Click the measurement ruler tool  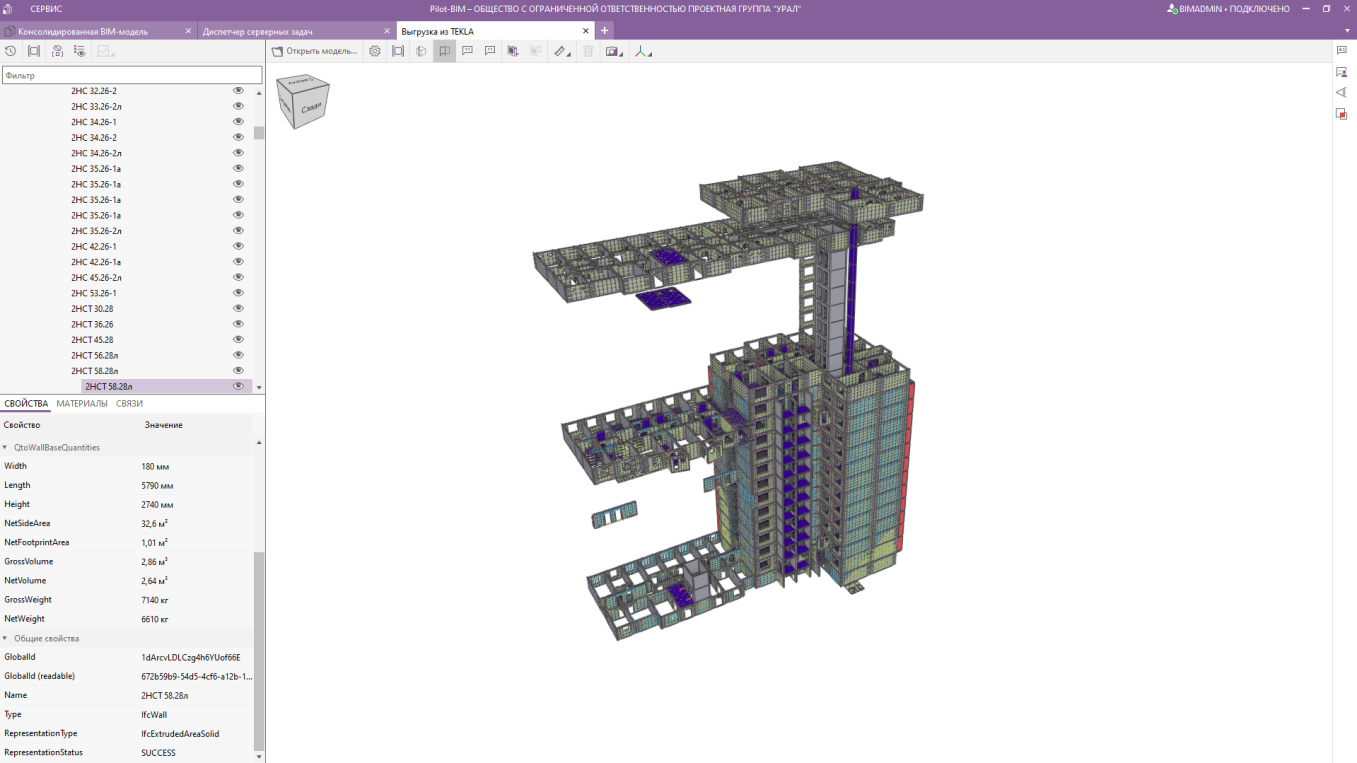560,51
